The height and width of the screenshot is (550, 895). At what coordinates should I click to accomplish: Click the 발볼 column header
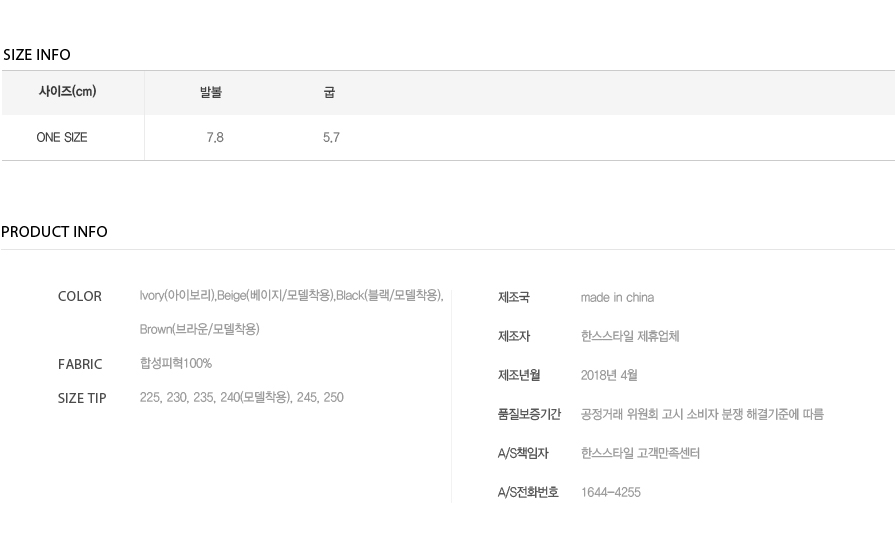[211, 92]
